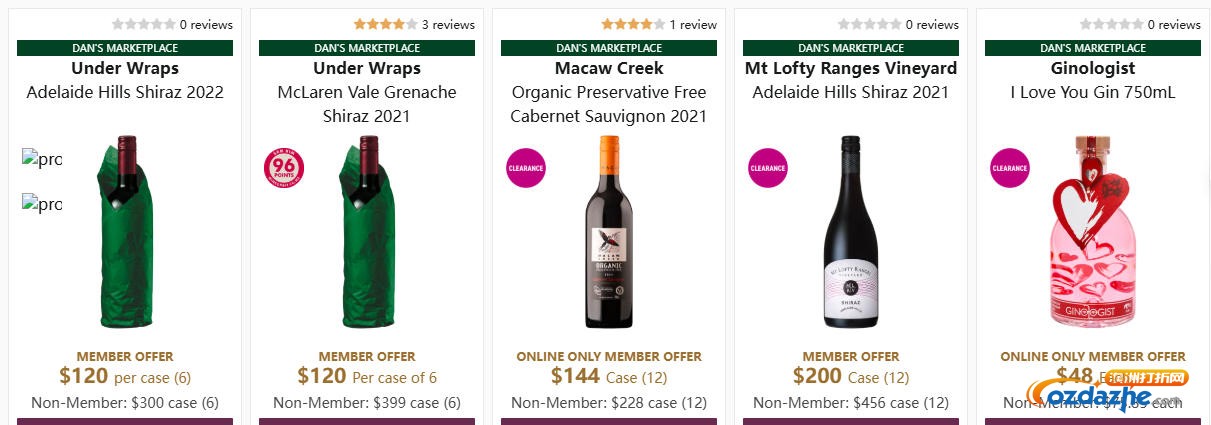Screen dimensions: 1211x425
Task: Click the $200 Case (12) member offer price
Action: (851, 377)
